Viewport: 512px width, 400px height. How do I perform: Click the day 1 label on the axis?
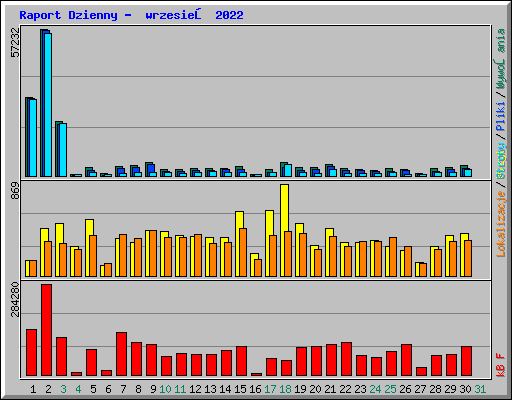(33, 389)
